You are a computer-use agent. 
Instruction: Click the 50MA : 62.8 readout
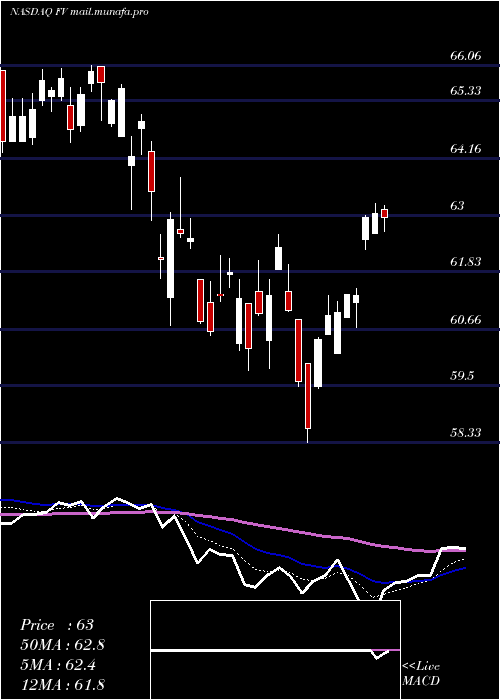click(62, 645)
